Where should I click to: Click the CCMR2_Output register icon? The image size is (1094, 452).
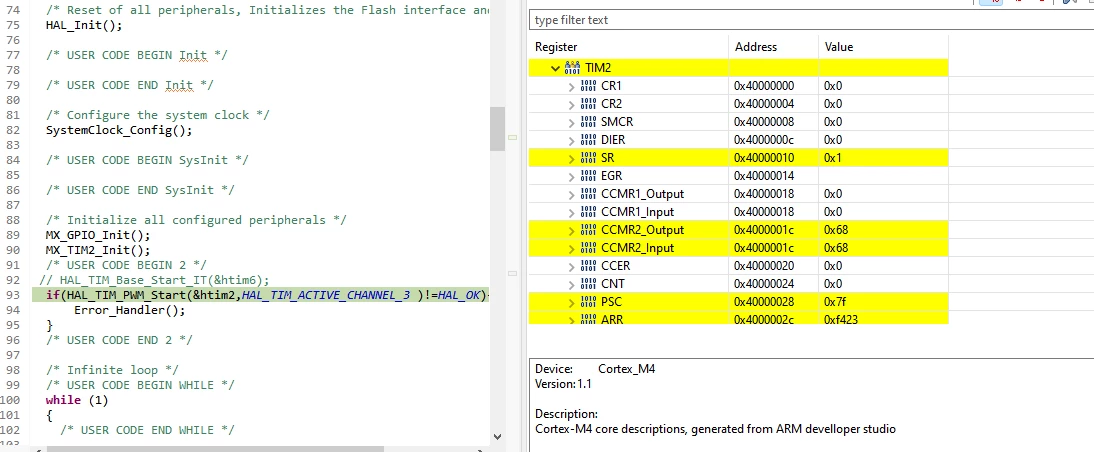click(x=588, y=230)
